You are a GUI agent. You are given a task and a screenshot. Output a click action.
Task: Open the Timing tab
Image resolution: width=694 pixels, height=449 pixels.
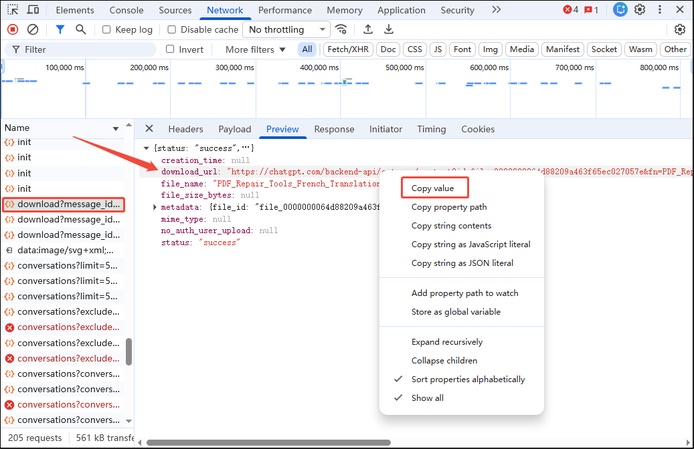tap(432, 129)
